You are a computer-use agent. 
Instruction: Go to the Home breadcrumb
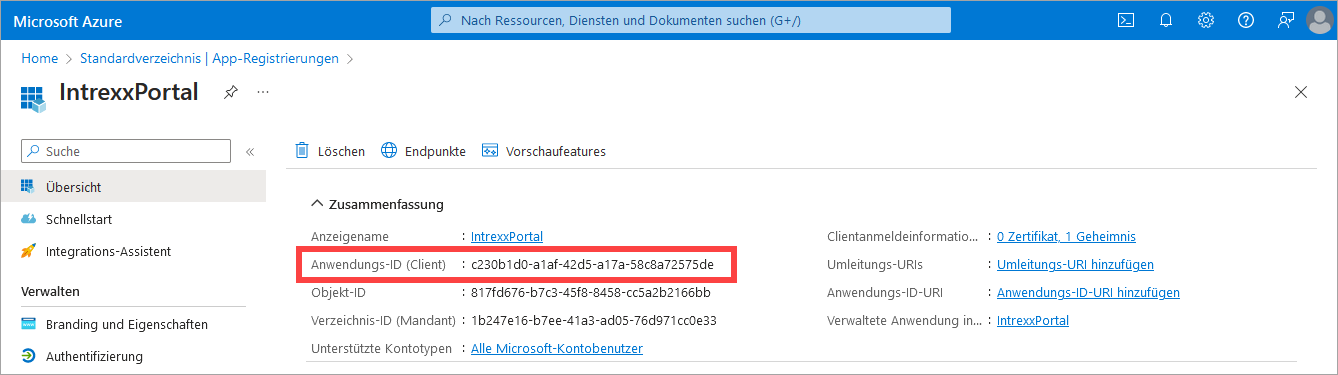(39, 58)
